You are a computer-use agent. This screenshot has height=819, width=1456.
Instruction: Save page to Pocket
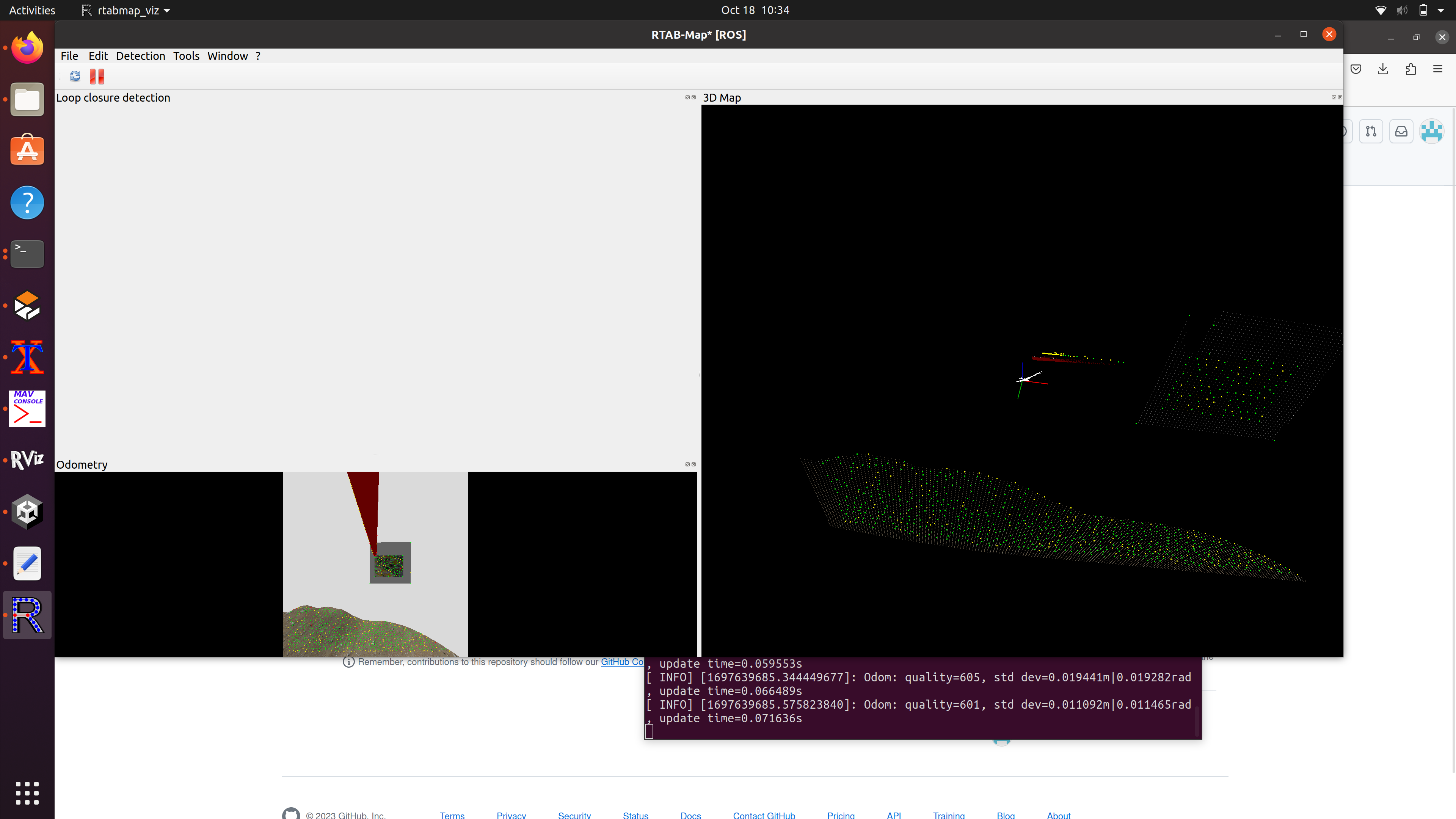(1356, 69)
